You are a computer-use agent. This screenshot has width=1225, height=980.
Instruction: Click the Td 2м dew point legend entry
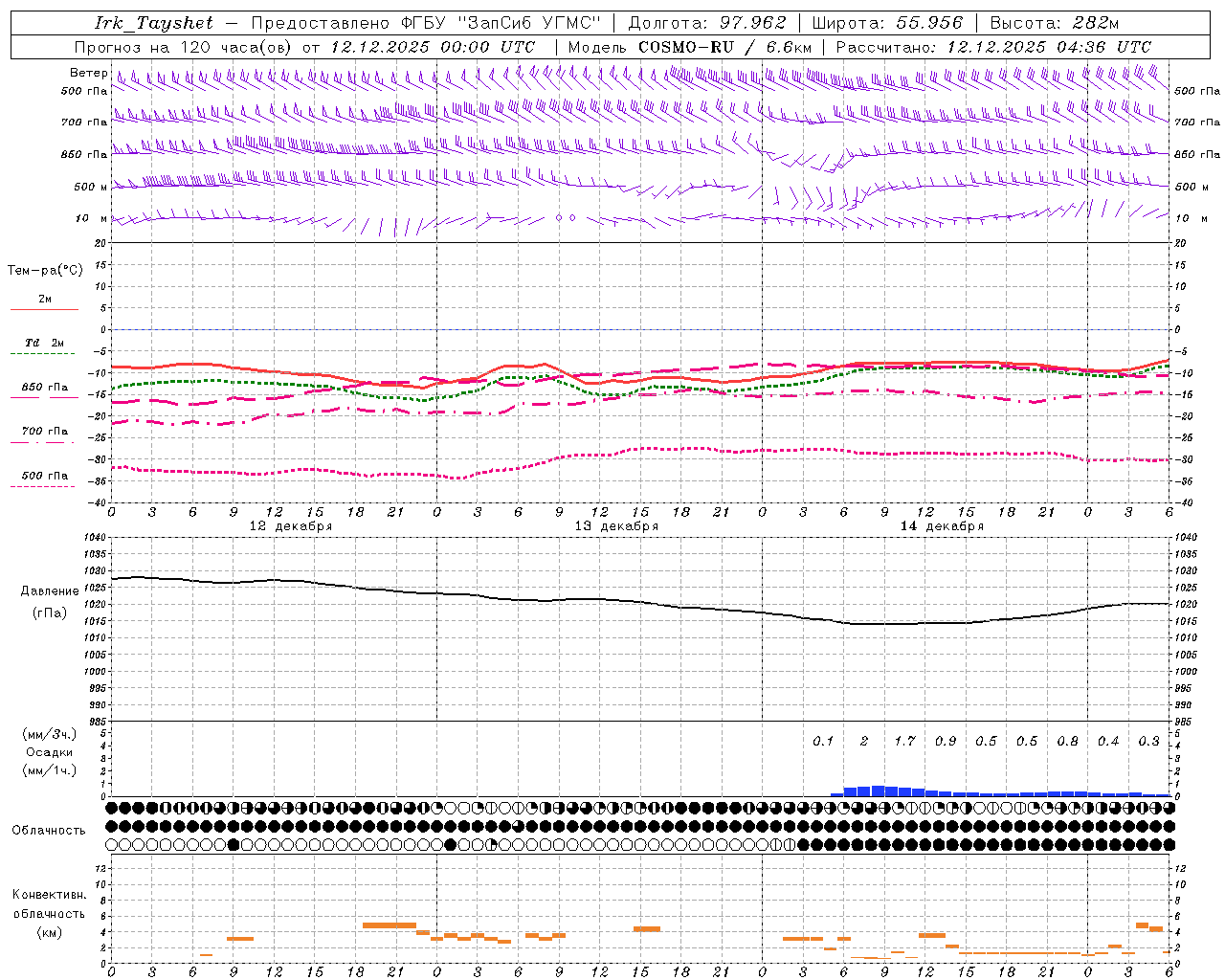[45, 343]
